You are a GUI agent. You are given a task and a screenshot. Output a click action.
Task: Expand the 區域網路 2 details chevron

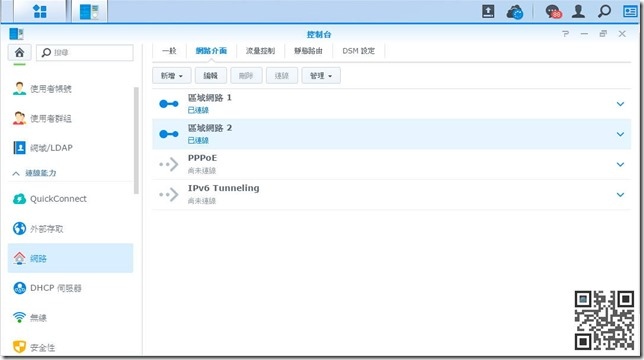point(620,134)
